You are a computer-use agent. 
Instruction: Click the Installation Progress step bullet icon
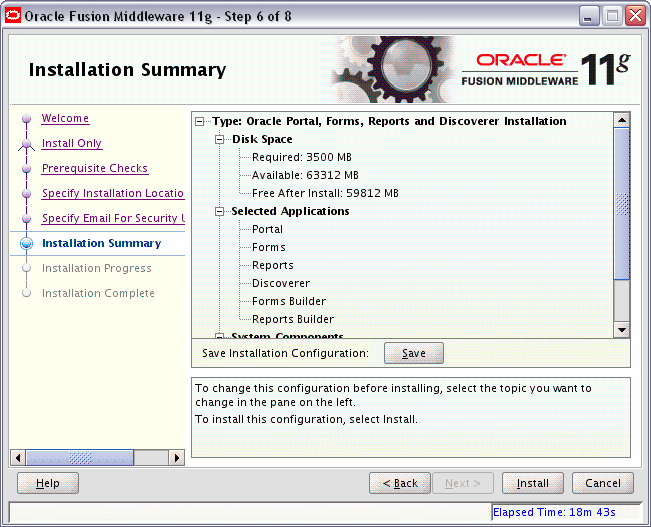(27, 268)
